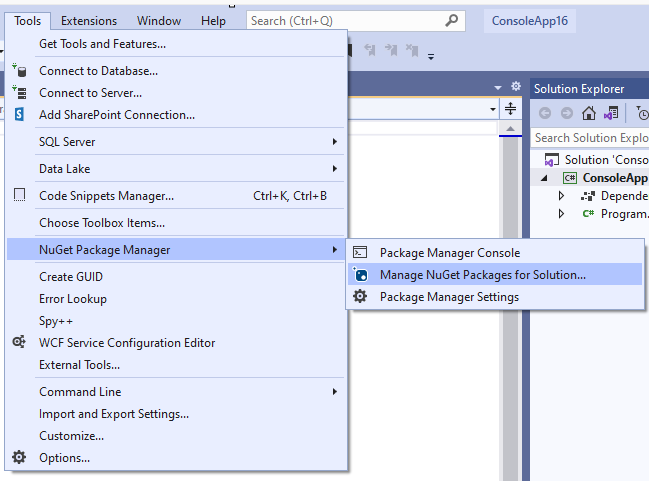Click the split editor window icon

coord(510,109)
